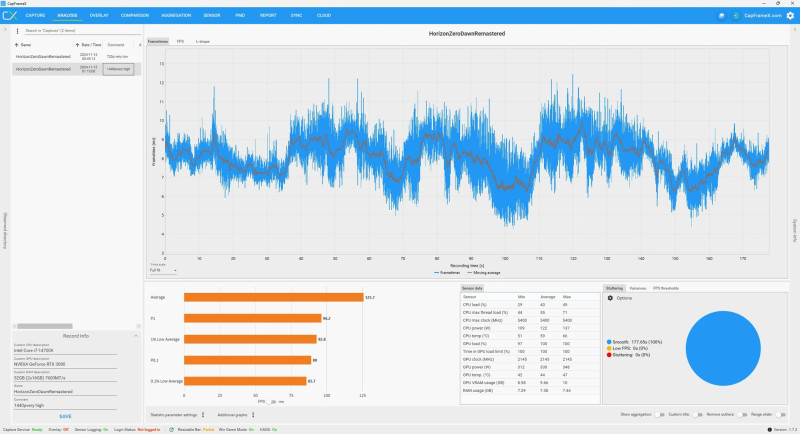The width and height of the screenshot is (800, 434).
Task: Select the Sensor data tab
Action: point(472,288)
